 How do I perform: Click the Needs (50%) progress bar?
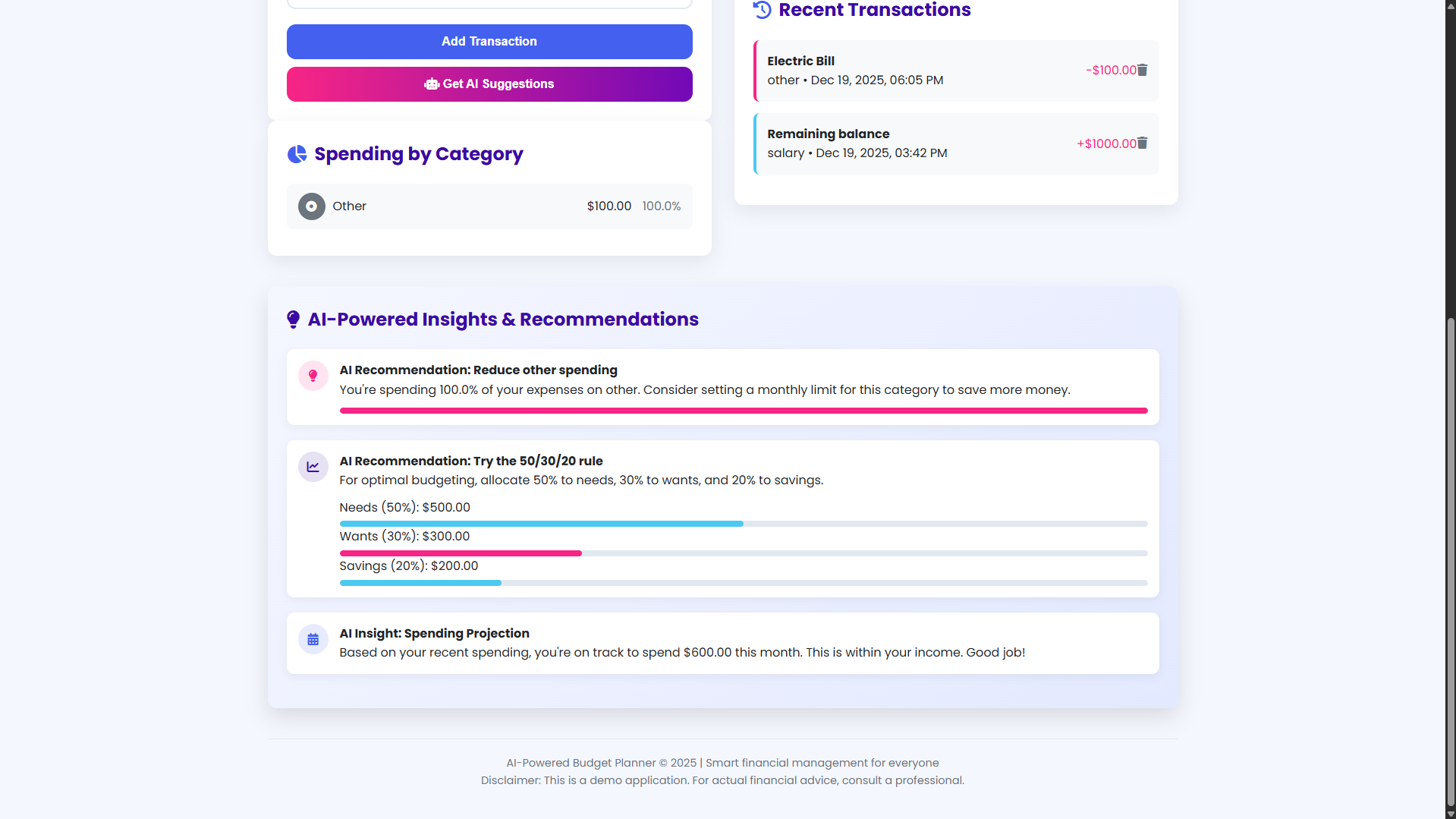coord(743,524)
